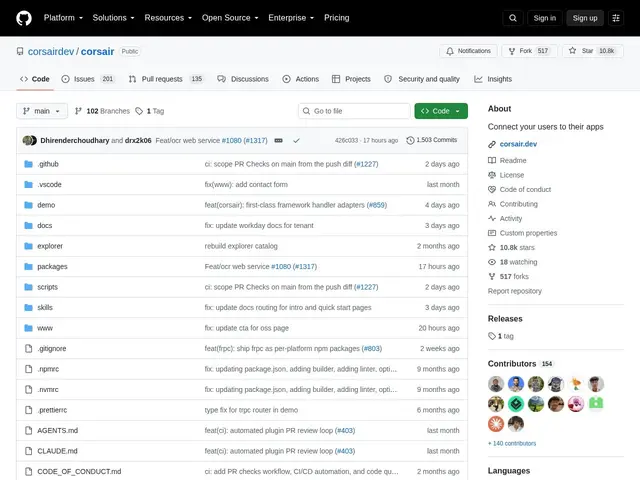Open PR #803 link in .gitignore row
Screen dimensions: 640x480
(372, 349)
